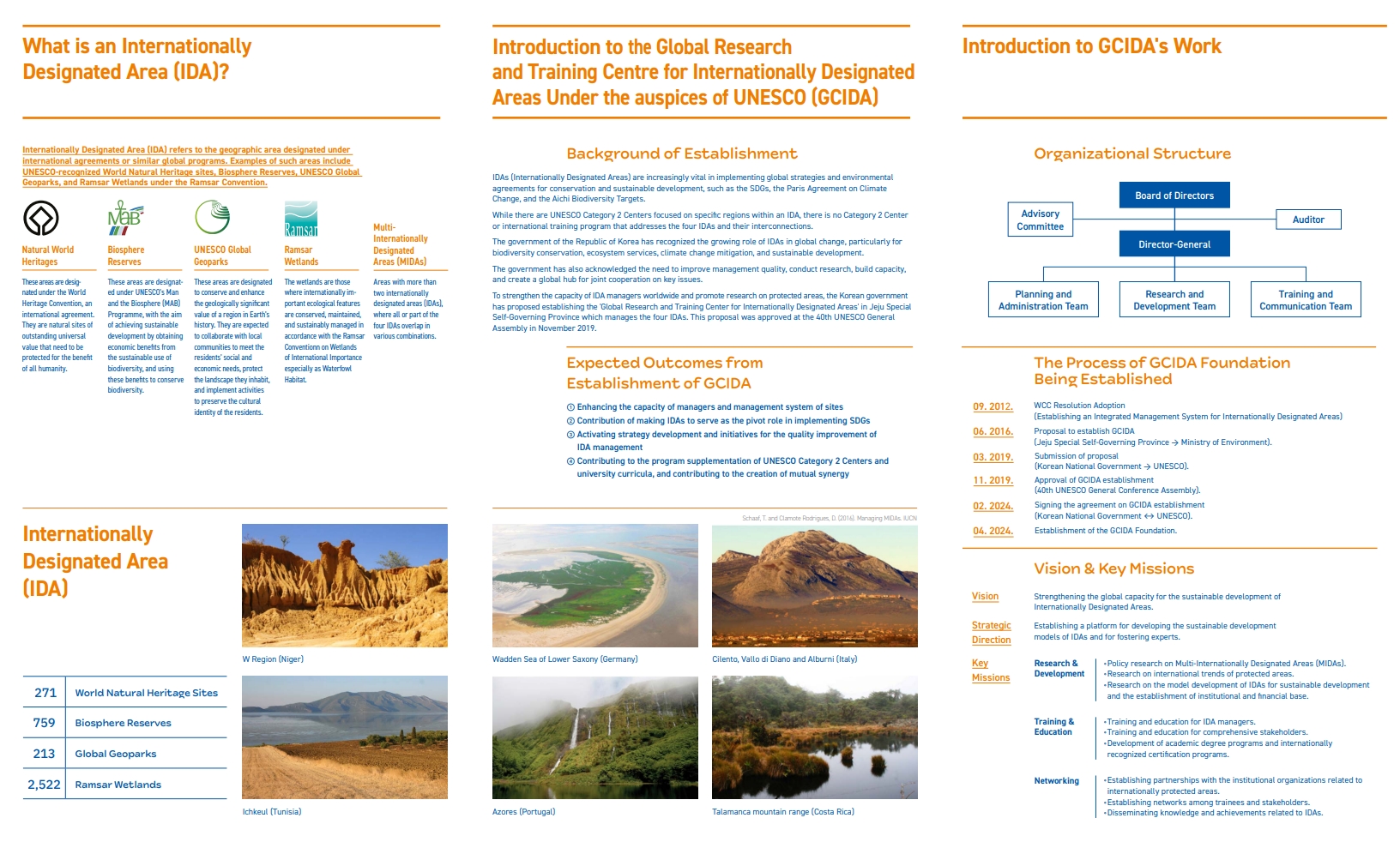Image resolution: width=1400 pixels, height=842 pixels.
Task: Select the Biosphere Reserves column heading
Action: [126, 256]
